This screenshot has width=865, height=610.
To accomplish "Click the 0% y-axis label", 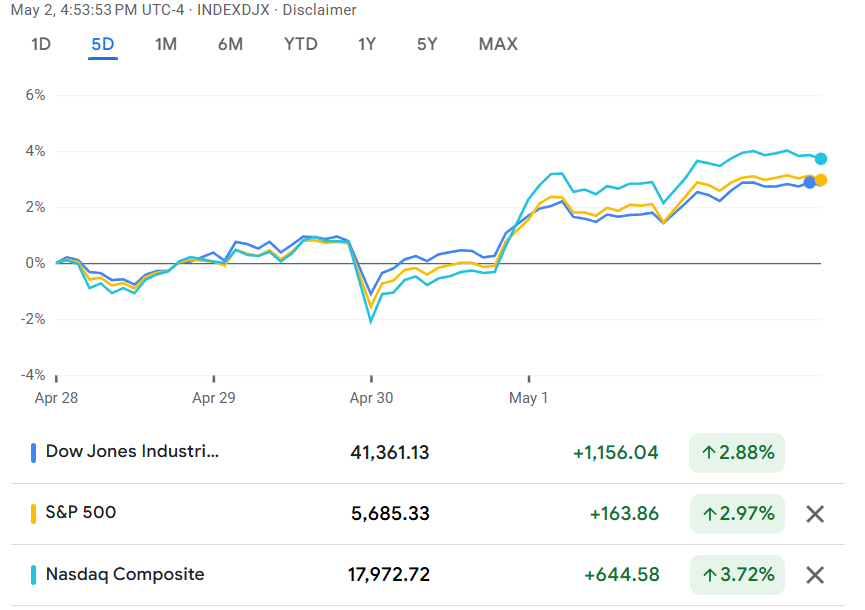I will point(35,263).
